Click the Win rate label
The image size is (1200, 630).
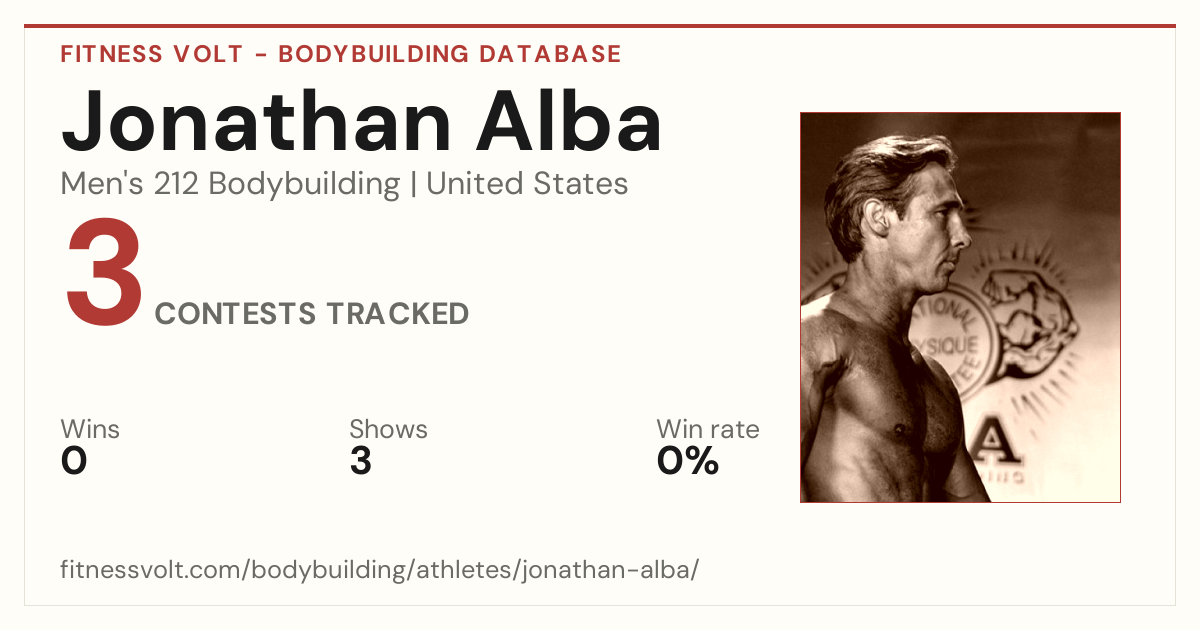pos(708,429)
